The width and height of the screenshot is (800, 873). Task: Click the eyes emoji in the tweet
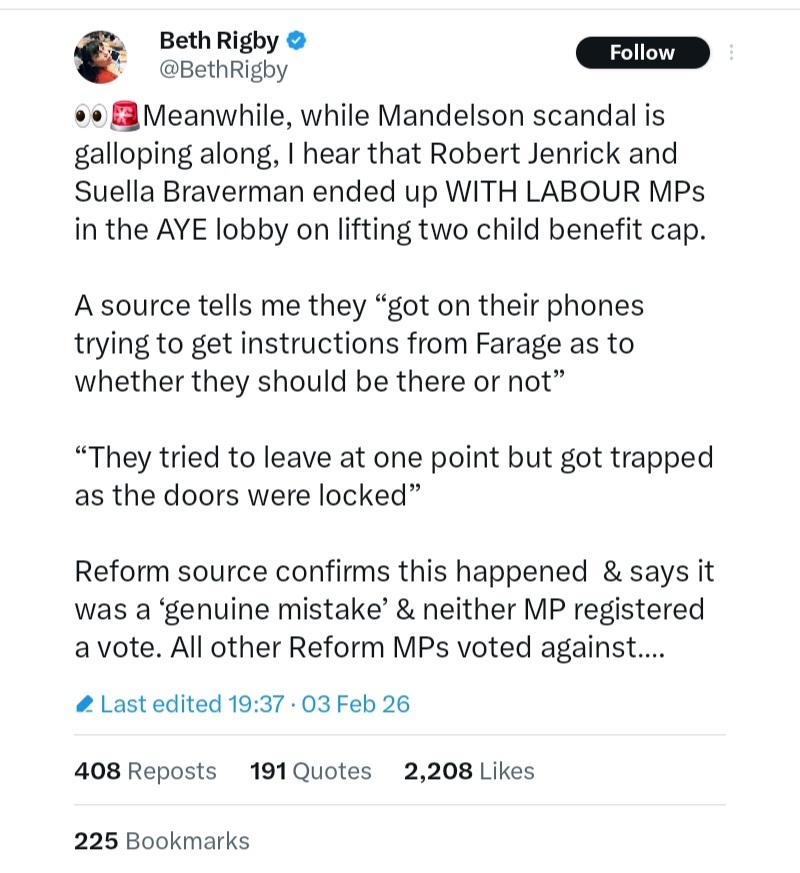pyautogui.click(x=89, y=117)
